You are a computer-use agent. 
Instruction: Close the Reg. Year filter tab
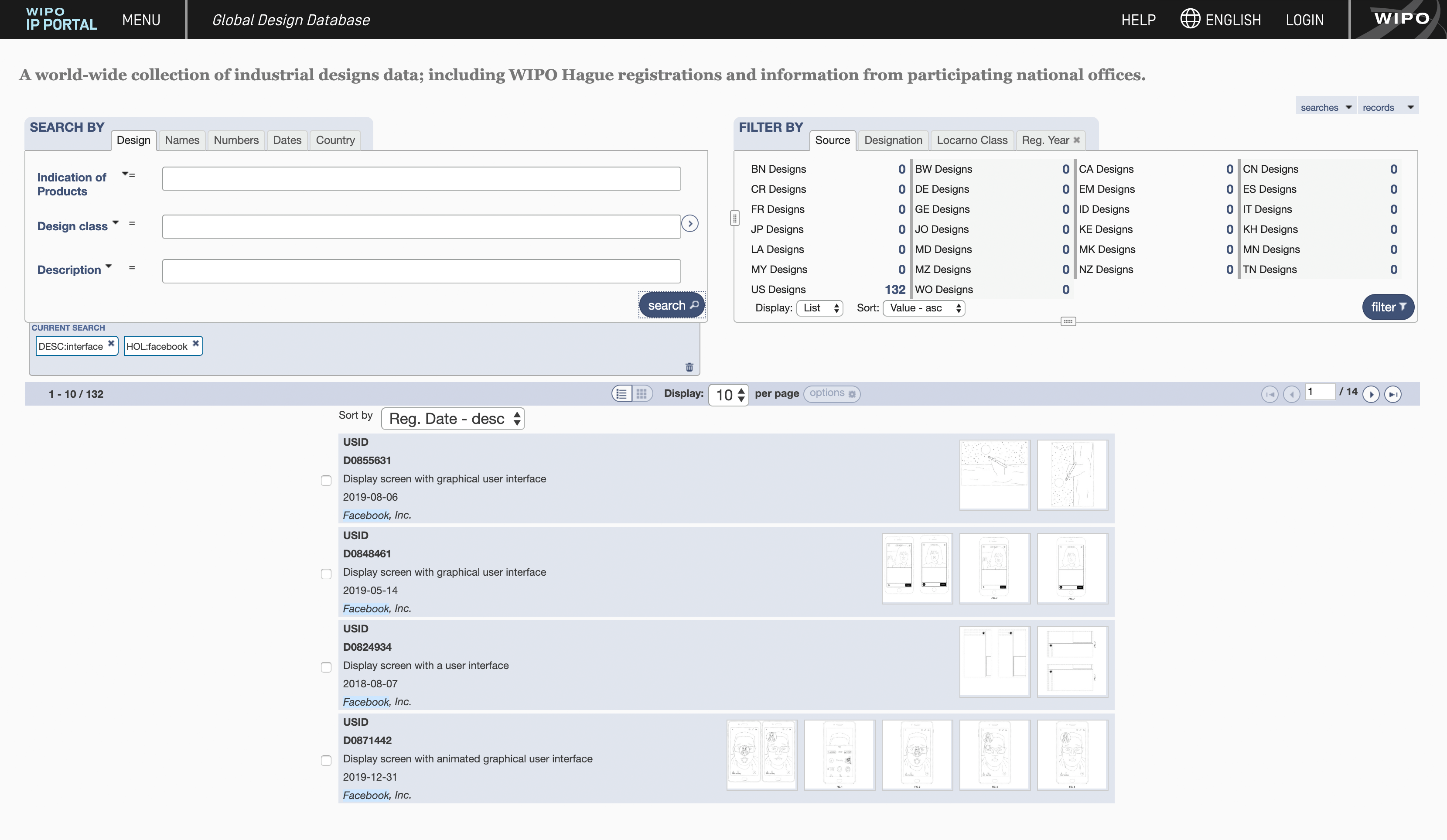point(1077,140)
